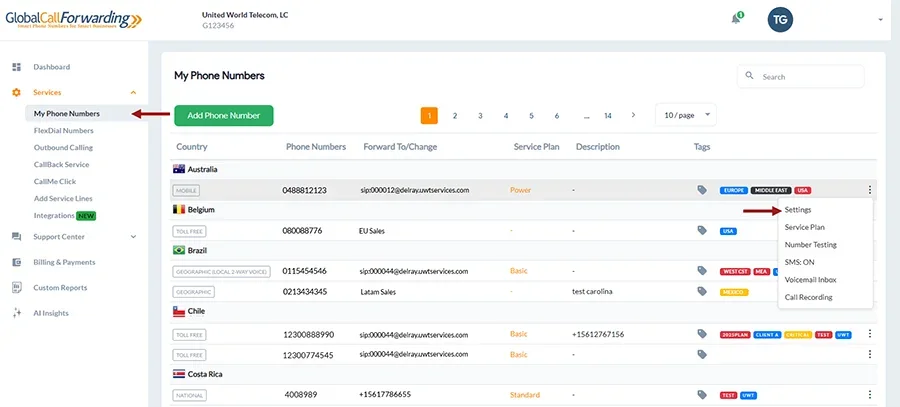Collapse the Services sidebar section
The image size is (900, 407).
134,92
